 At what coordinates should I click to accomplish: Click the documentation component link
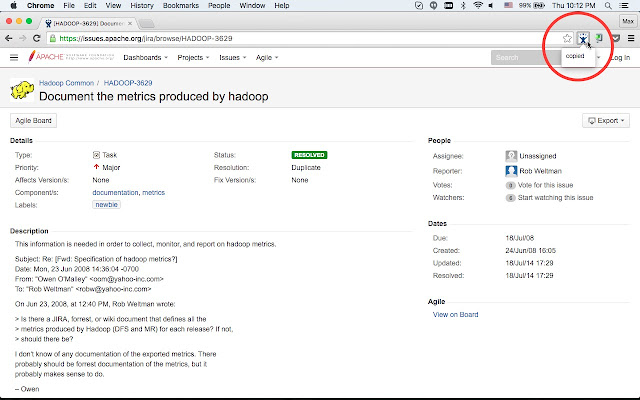[116, 193]
